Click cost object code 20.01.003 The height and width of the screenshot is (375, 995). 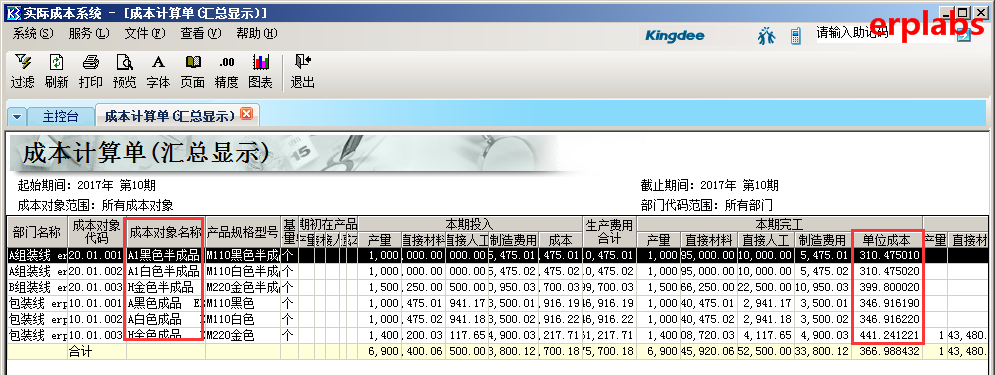pos(96,287)
